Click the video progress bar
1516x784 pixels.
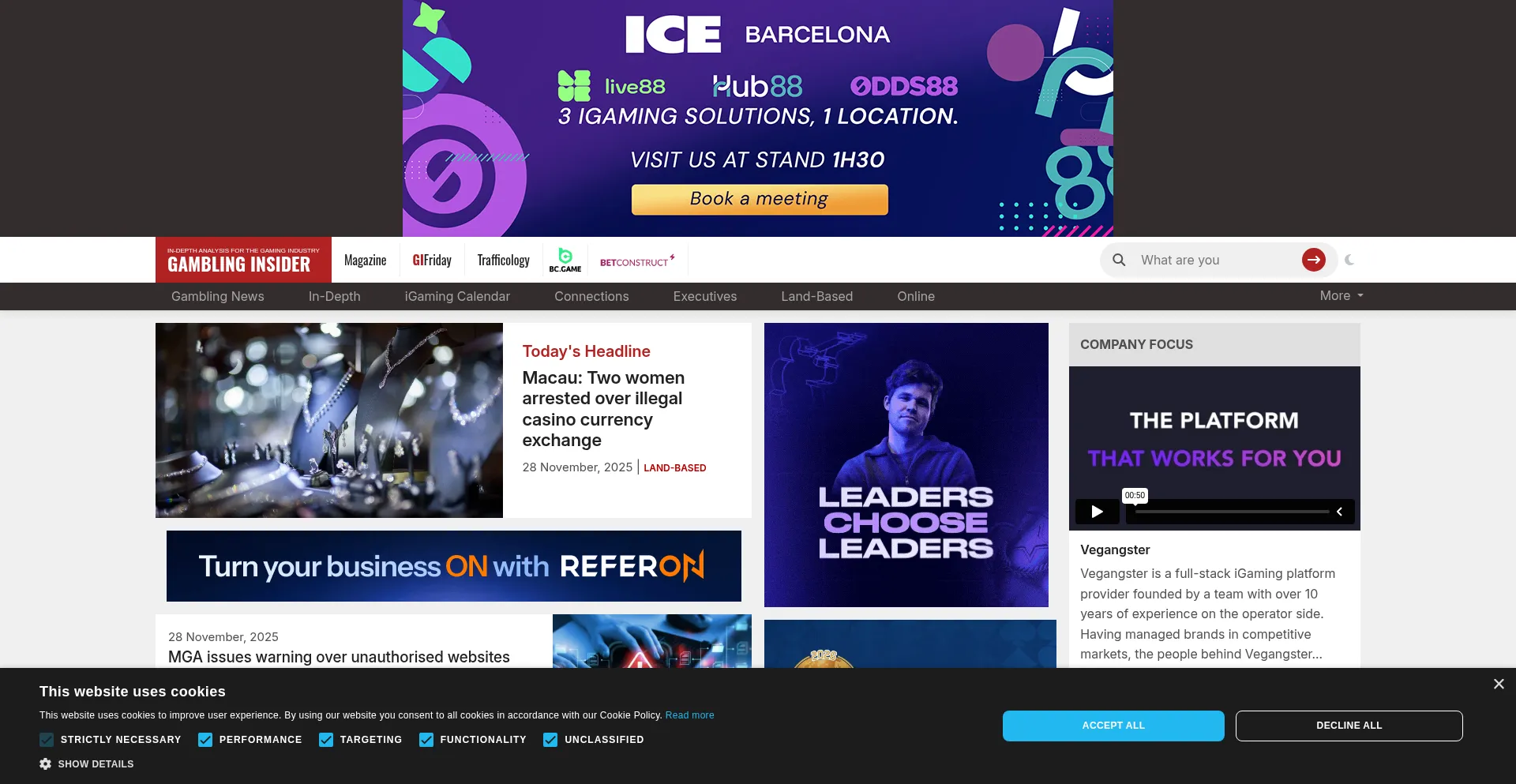(x=1232, y=512)
